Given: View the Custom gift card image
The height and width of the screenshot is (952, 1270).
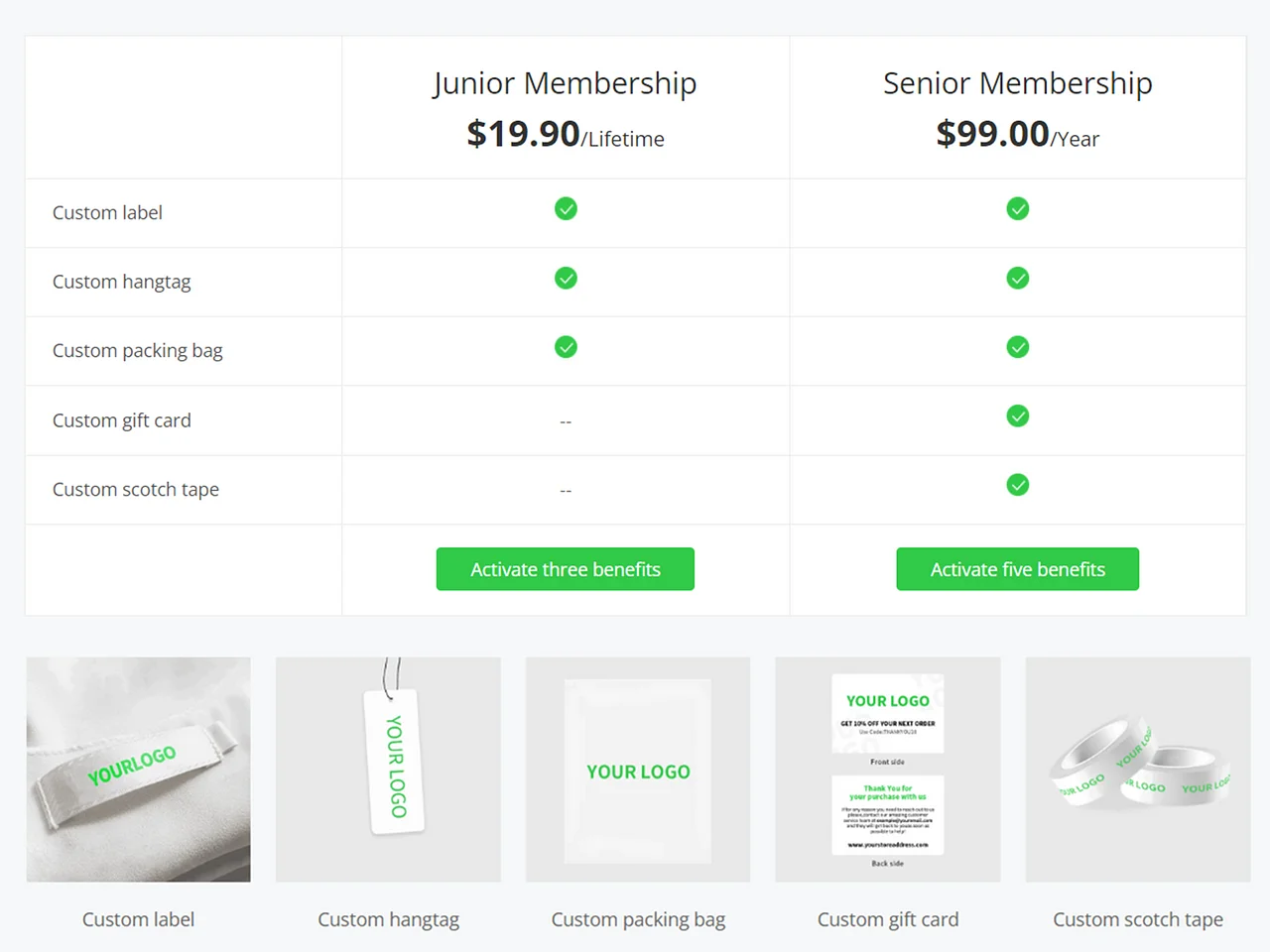Looking at the screenshot, I should point(888,770).
